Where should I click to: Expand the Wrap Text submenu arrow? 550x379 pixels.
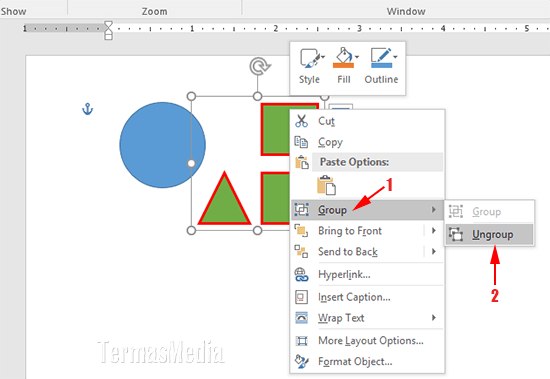(434, 318)
